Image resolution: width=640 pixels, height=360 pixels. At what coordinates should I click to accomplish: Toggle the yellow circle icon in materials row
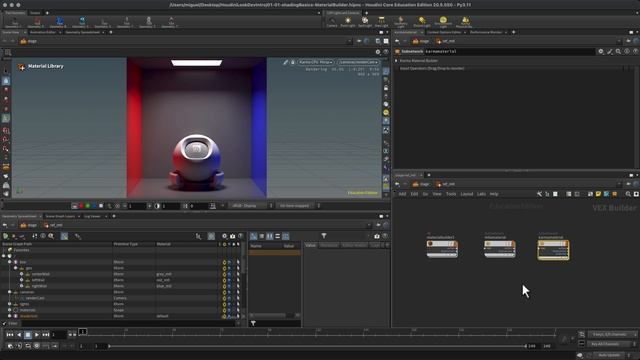click(224, 310)
